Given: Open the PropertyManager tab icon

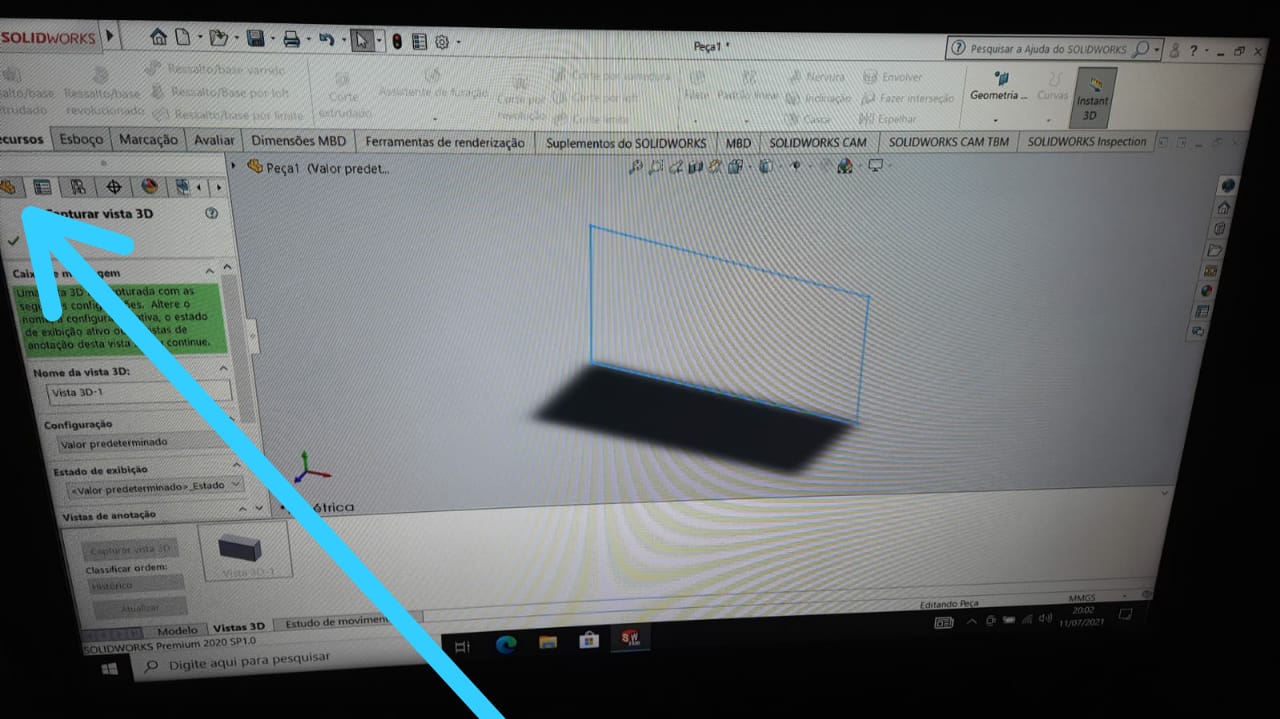Looking at the screenshot, I should tap(42, 186).
